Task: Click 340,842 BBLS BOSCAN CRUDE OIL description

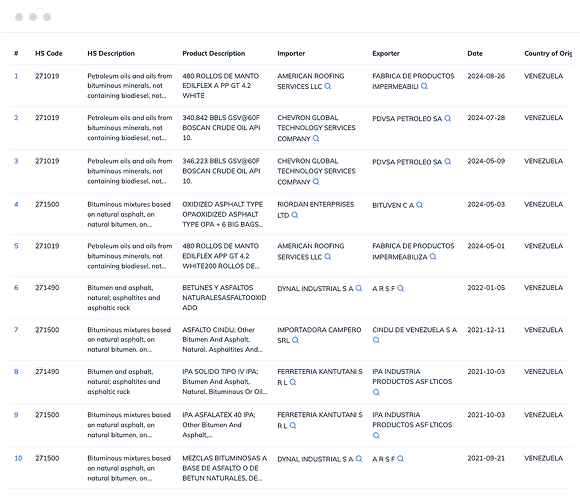Action: click(x=221, y=128)
